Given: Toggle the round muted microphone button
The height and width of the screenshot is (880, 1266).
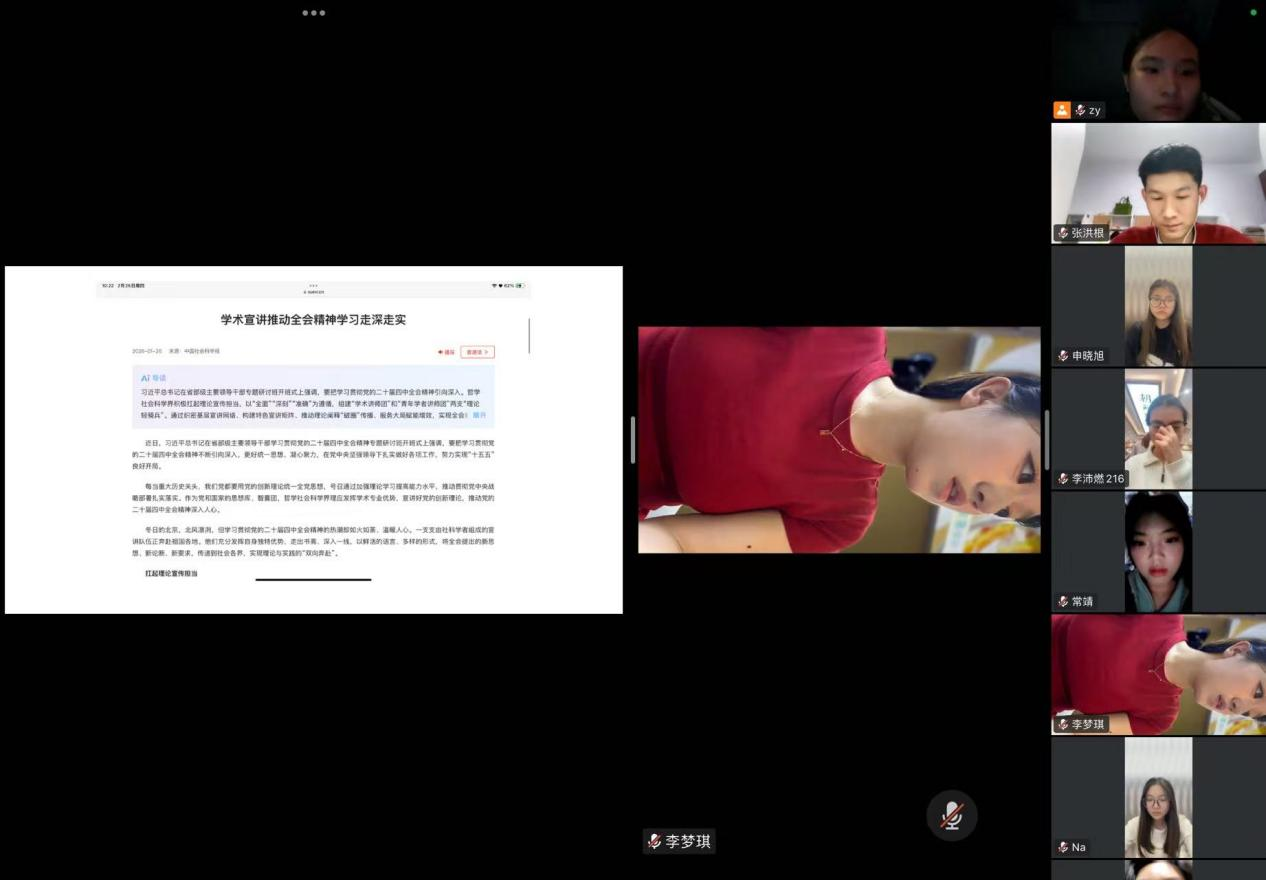Looking at the screenshot, I should coord(951,816).
